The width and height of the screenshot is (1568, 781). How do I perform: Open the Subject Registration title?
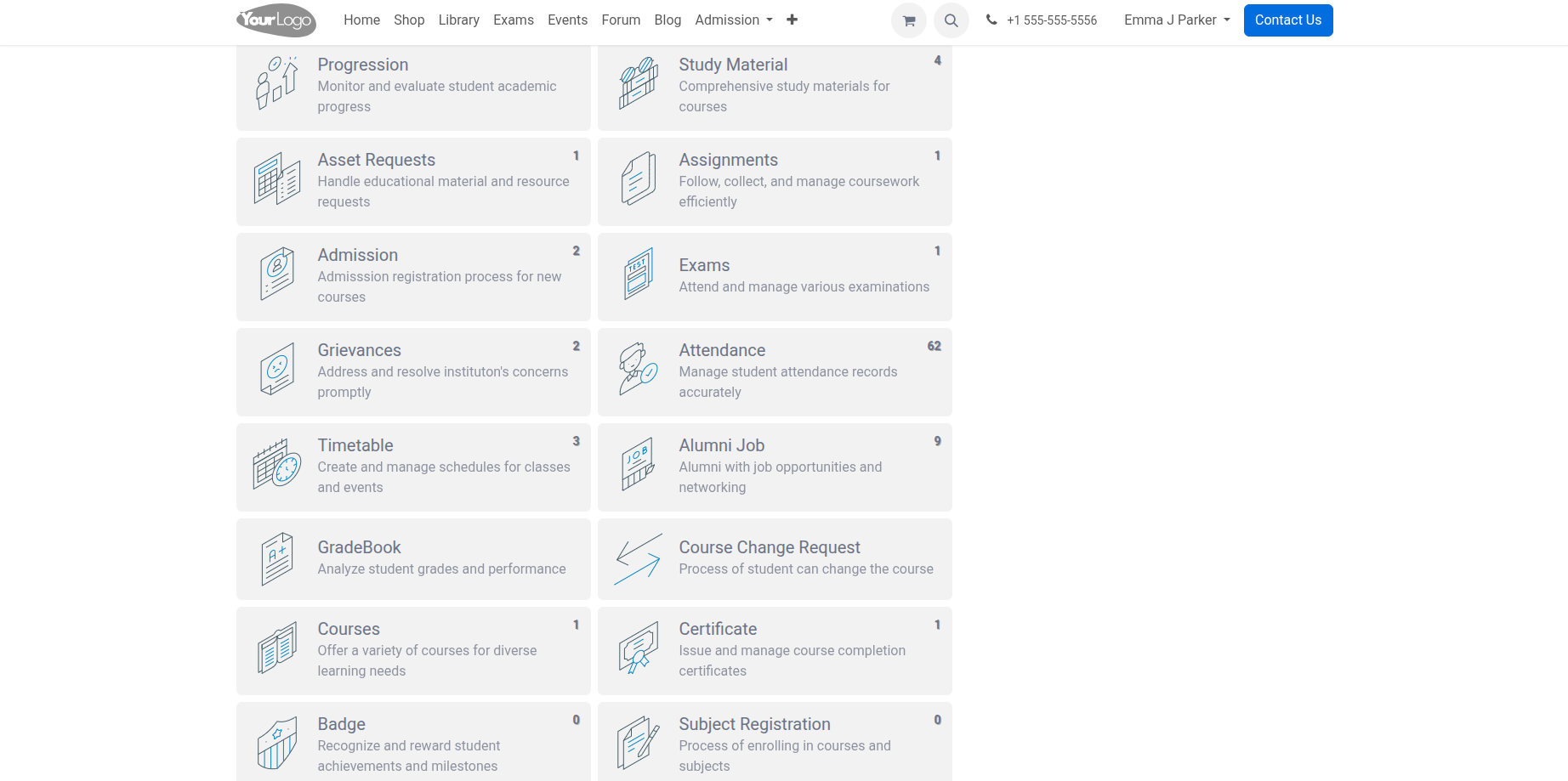(x=755, y=724)
